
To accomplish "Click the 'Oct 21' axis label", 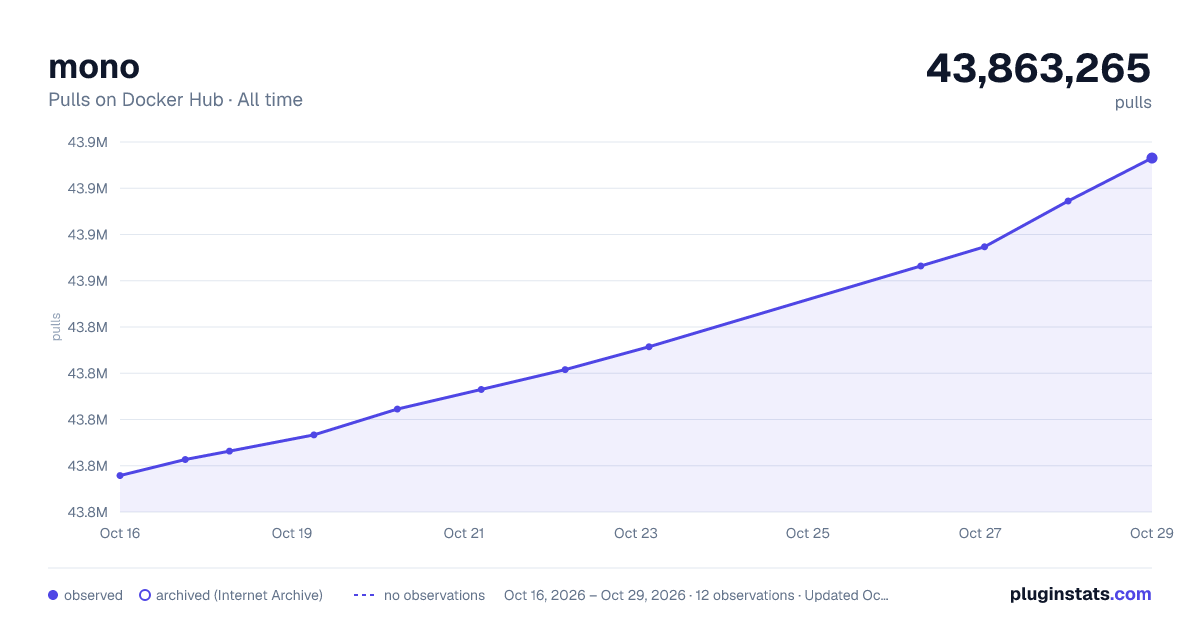I will [464, 533].
